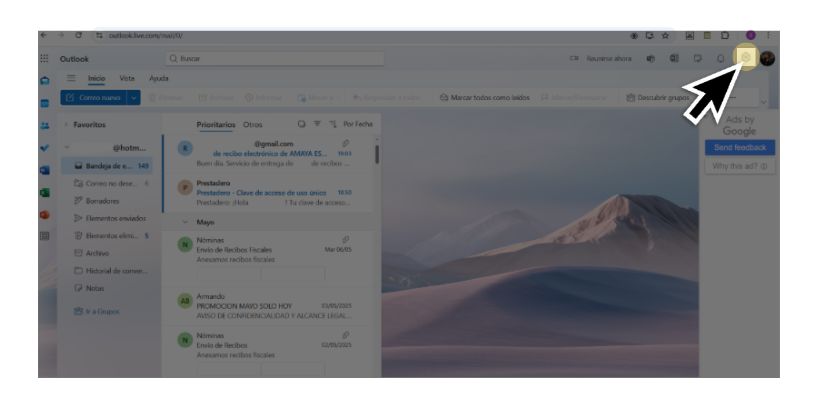Launch Excel from the left app rail

click(x=45, y=193)
